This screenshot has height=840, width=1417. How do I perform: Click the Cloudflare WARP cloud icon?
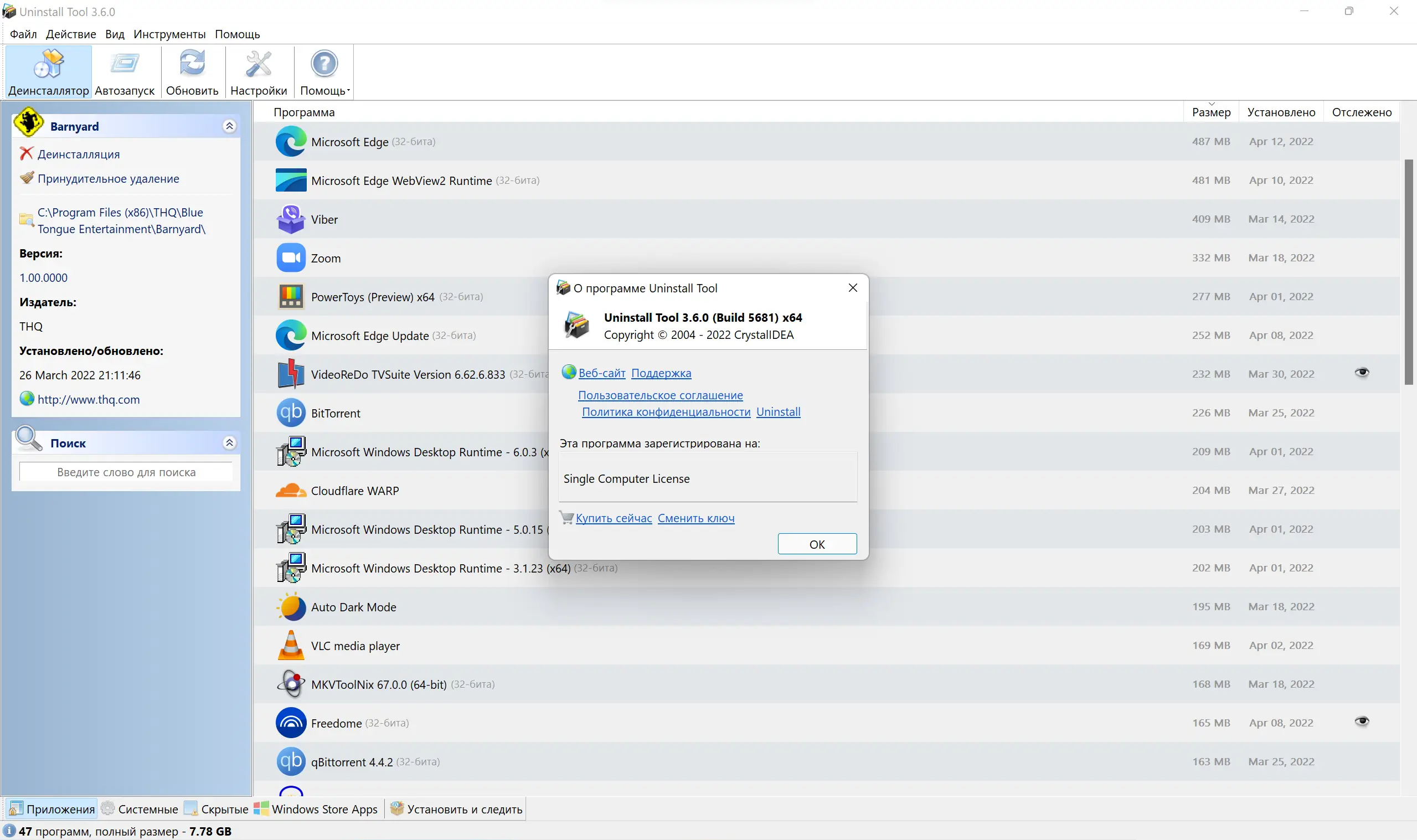291,491
